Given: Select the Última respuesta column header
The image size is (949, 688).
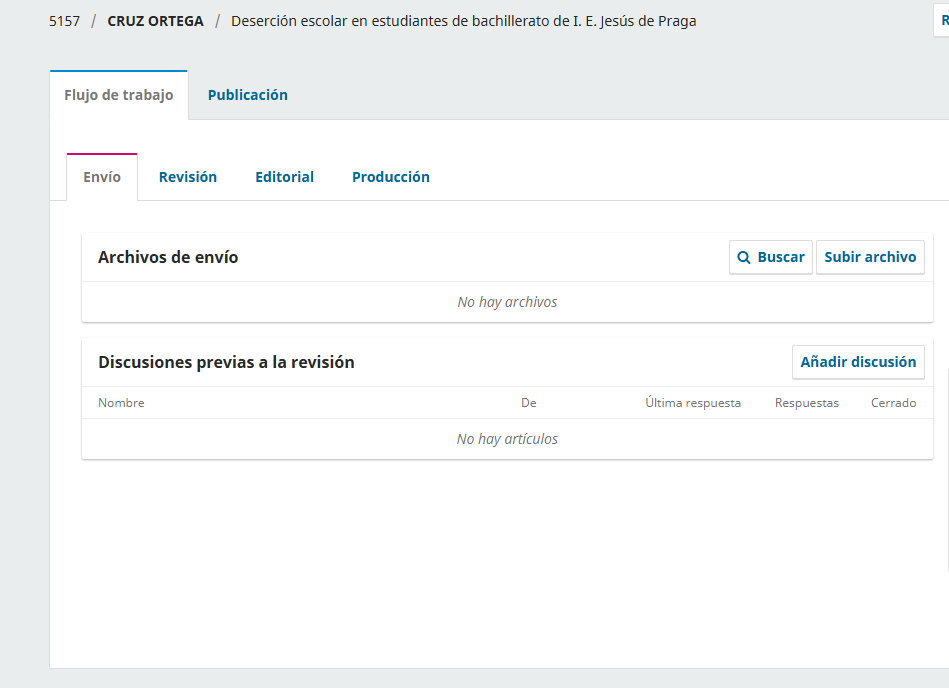Looking at the screenshot, I should tap(693, 403).
